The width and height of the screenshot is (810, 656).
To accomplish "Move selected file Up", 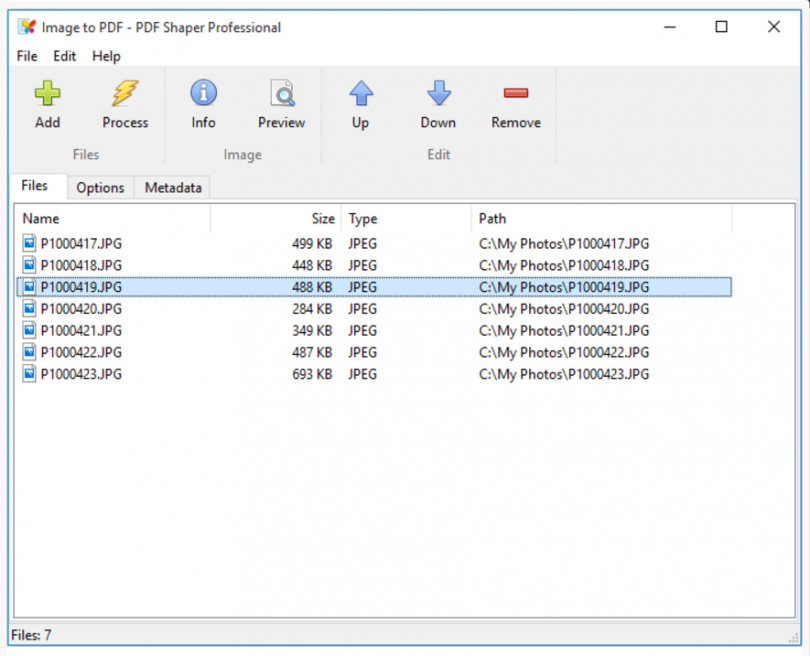I will pyautogui.click(x=361, y=93).
